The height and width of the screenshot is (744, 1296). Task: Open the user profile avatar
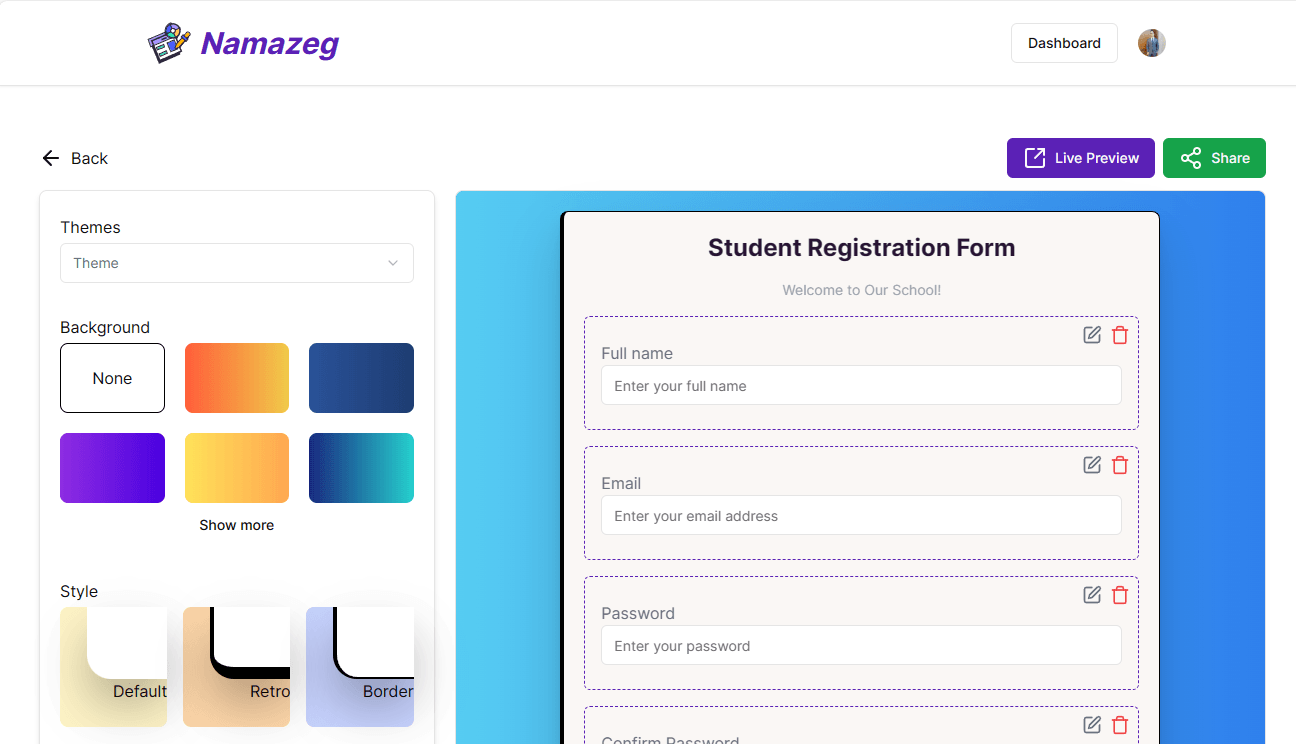click(x=1152, y=43)
